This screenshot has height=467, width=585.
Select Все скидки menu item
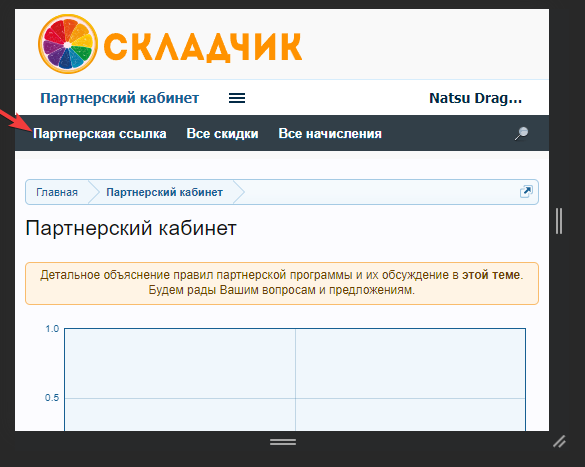[x=222, y=134]
